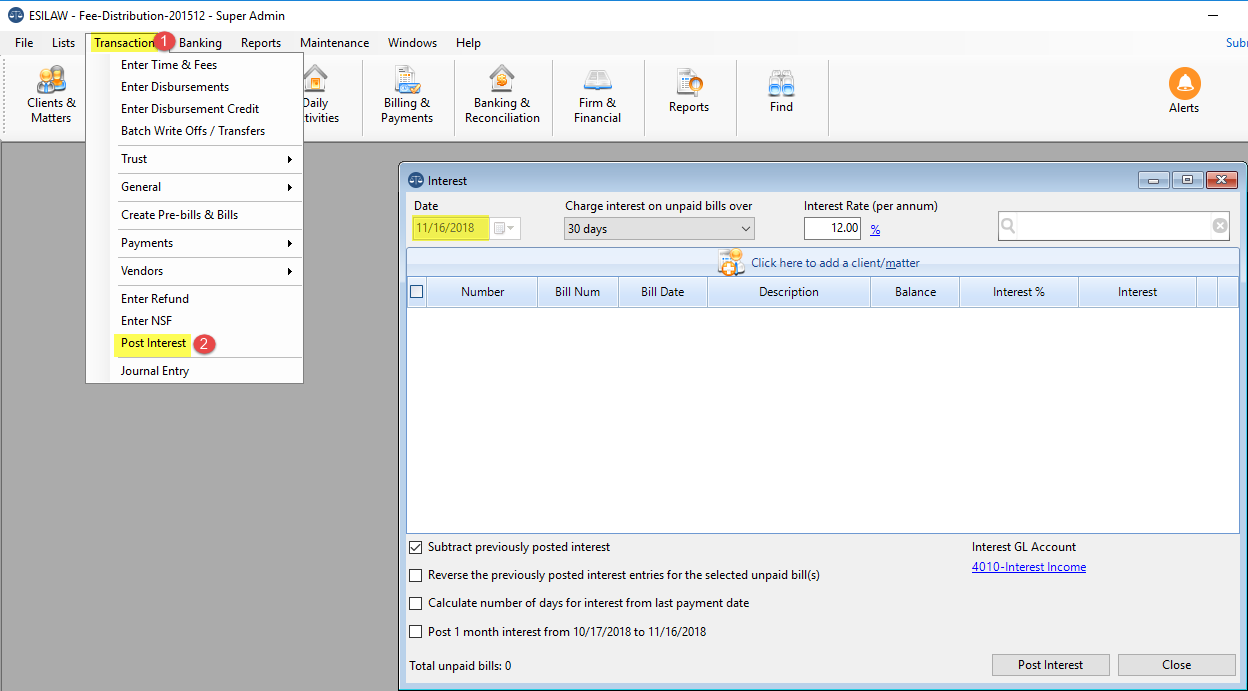Image resolution: width=1248 pixels, height=691 pixels.
Task: Click the magnifier icon in the search box
Action: [x=1008, y=226]
